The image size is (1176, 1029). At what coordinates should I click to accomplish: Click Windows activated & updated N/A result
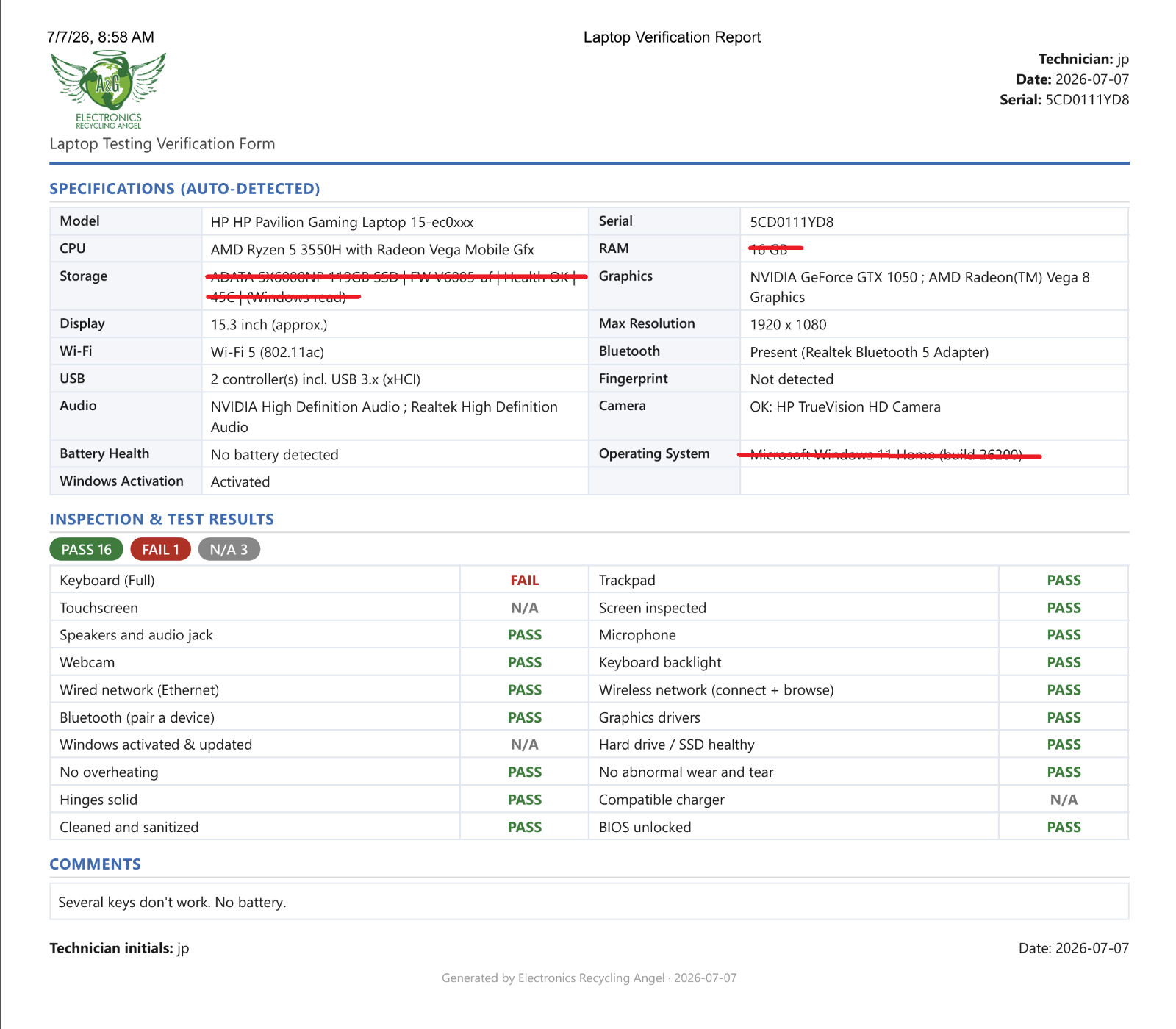point(525,745)
